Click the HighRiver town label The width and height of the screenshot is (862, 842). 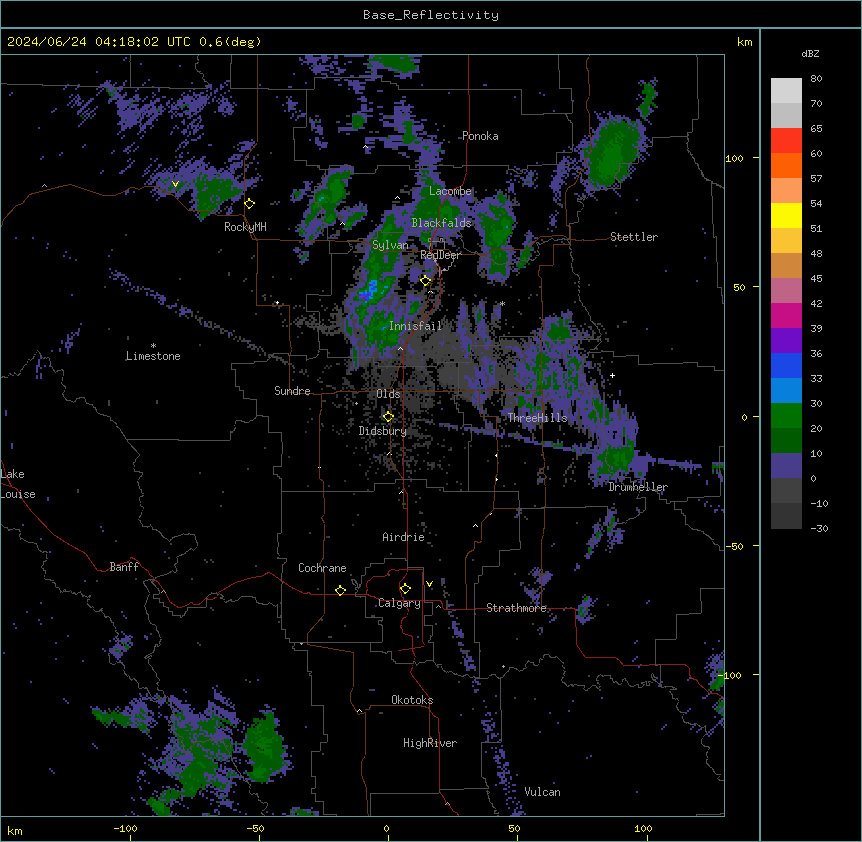click(430, 743)
